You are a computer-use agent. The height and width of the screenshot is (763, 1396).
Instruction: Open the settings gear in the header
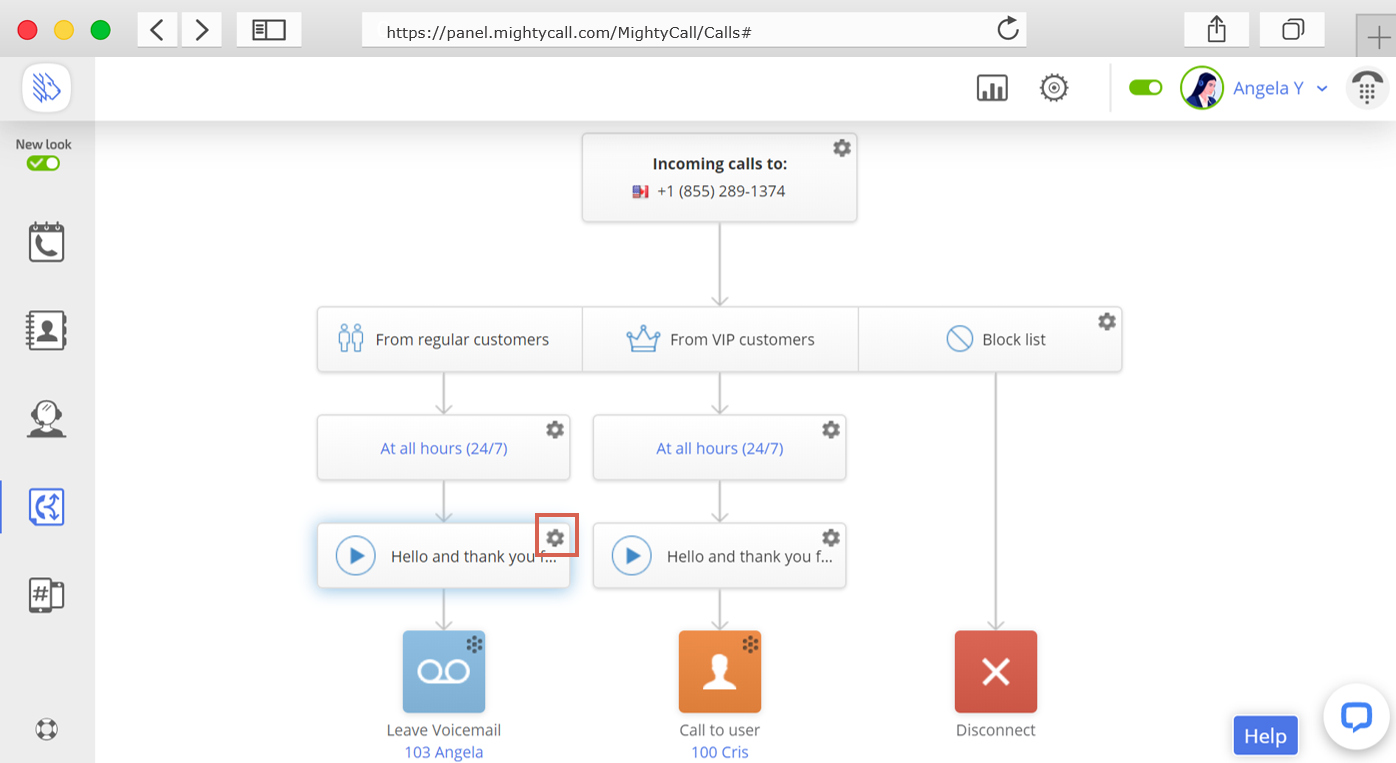[x=1053, y=88]
